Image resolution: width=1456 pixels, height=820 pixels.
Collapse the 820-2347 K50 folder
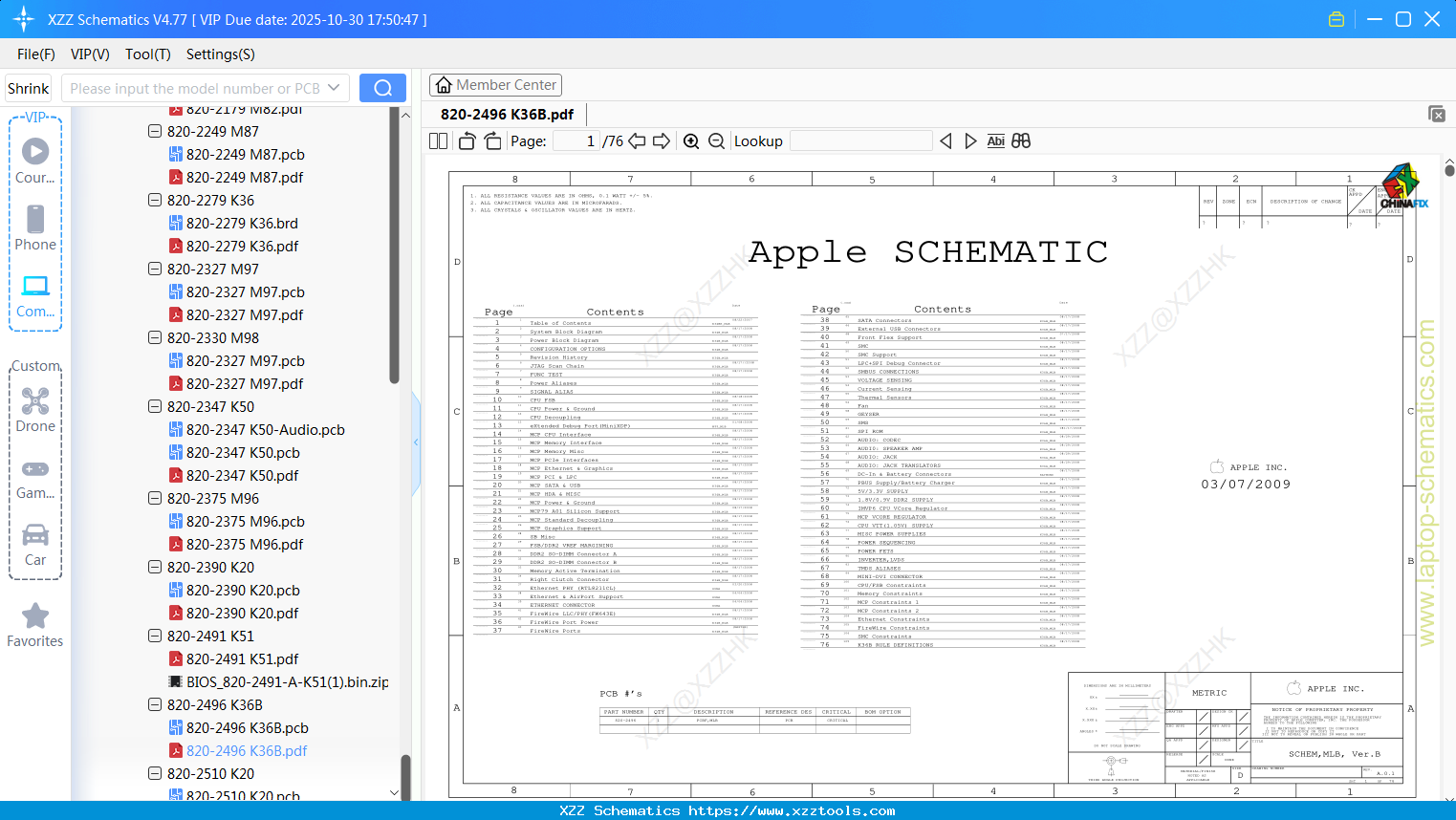coord(155,407)
